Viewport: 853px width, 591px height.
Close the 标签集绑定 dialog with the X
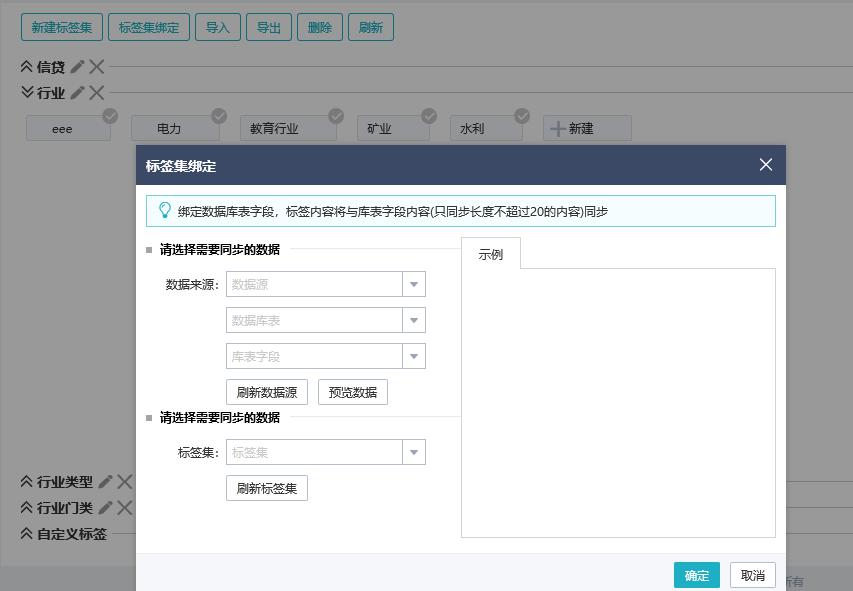point(766,165)
